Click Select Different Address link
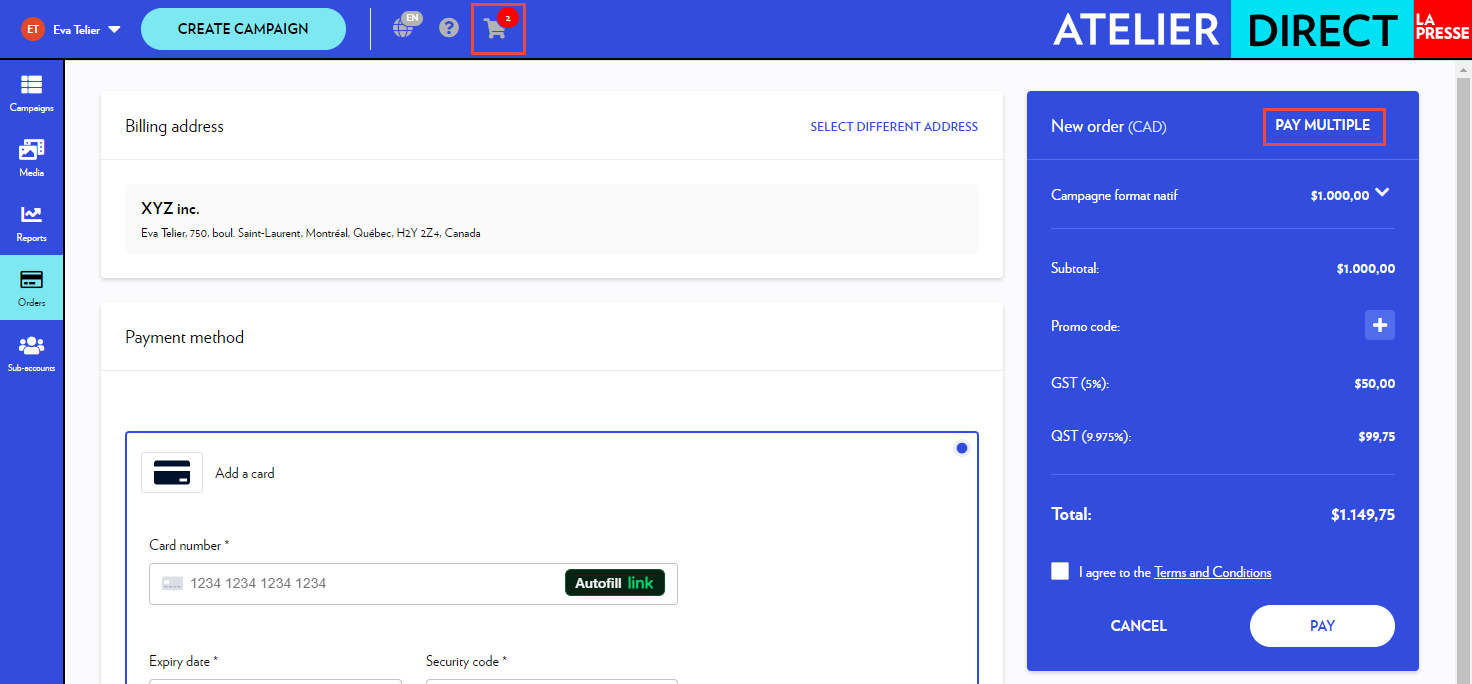This screenshot has height=684, width=1472. [894, 127]
